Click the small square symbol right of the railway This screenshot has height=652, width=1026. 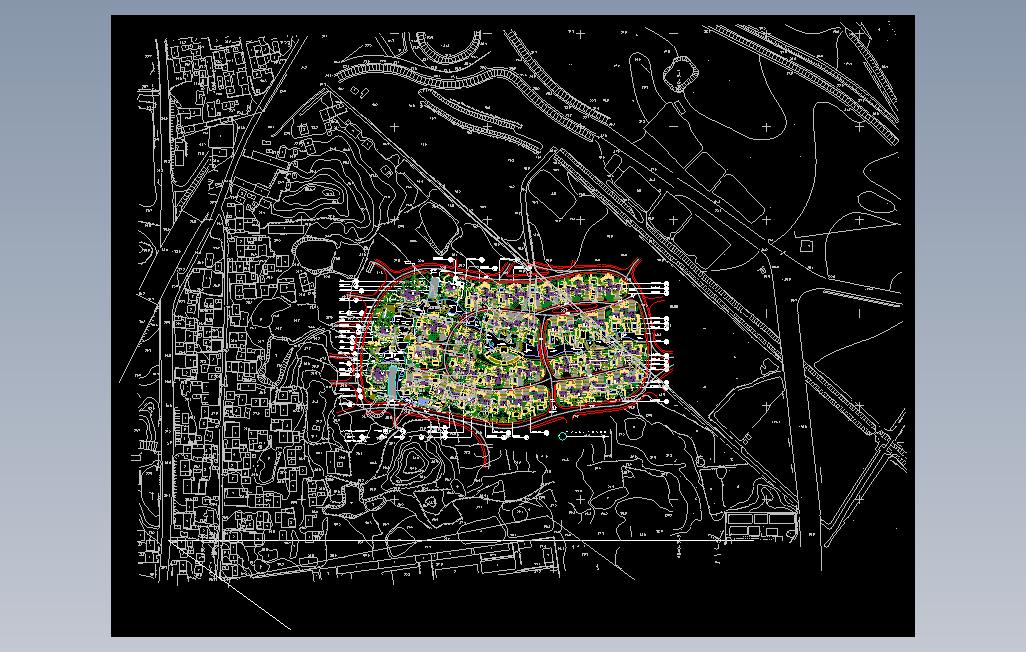pos(806,245)
